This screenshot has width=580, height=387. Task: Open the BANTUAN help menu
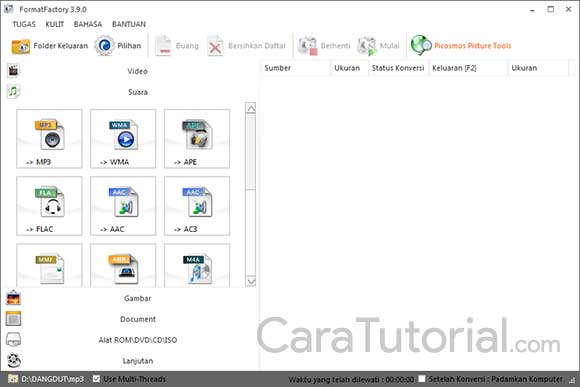pos(129,24)
